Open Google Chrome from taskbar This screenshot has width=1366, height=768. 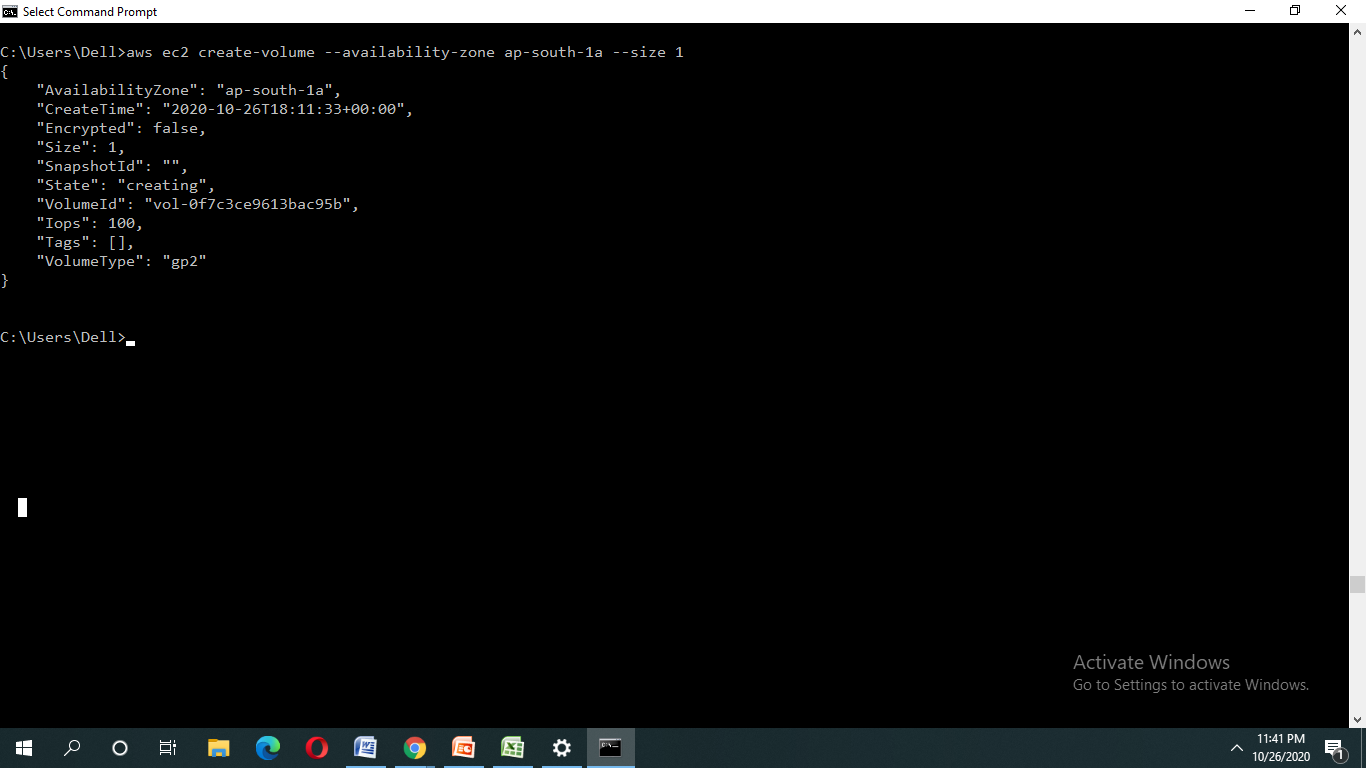(x=414, y=748)
